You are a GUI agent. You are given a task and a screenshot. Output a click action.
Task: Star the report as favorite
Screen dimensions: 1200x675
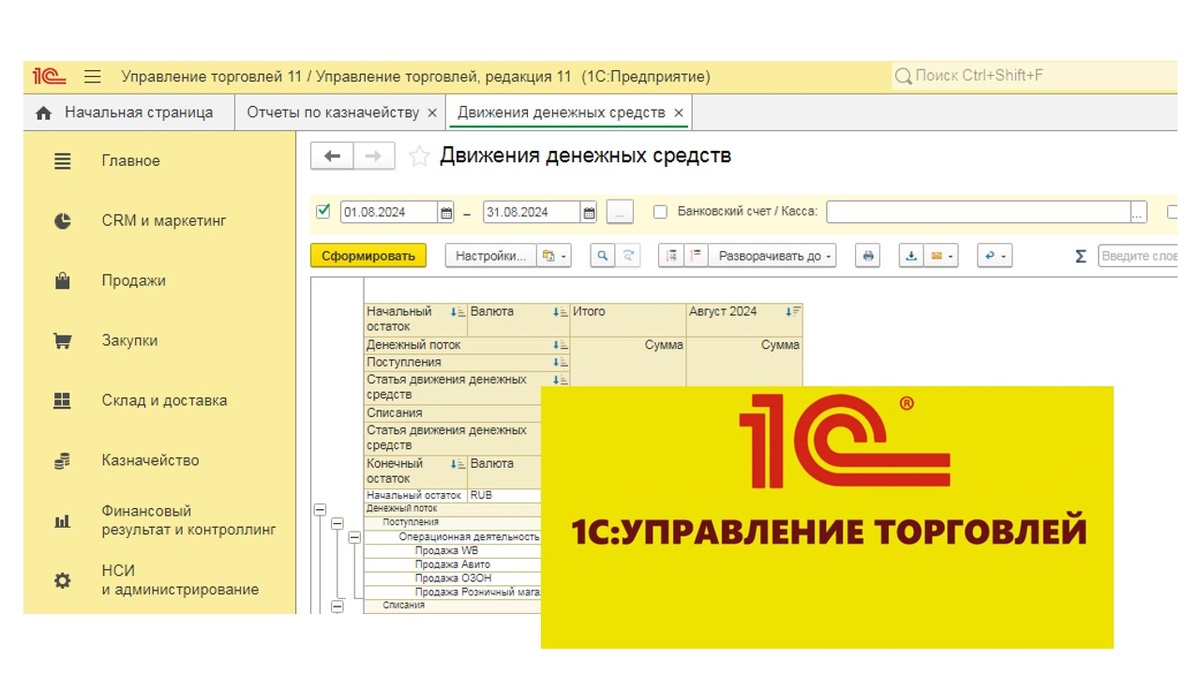coord(419,155)
